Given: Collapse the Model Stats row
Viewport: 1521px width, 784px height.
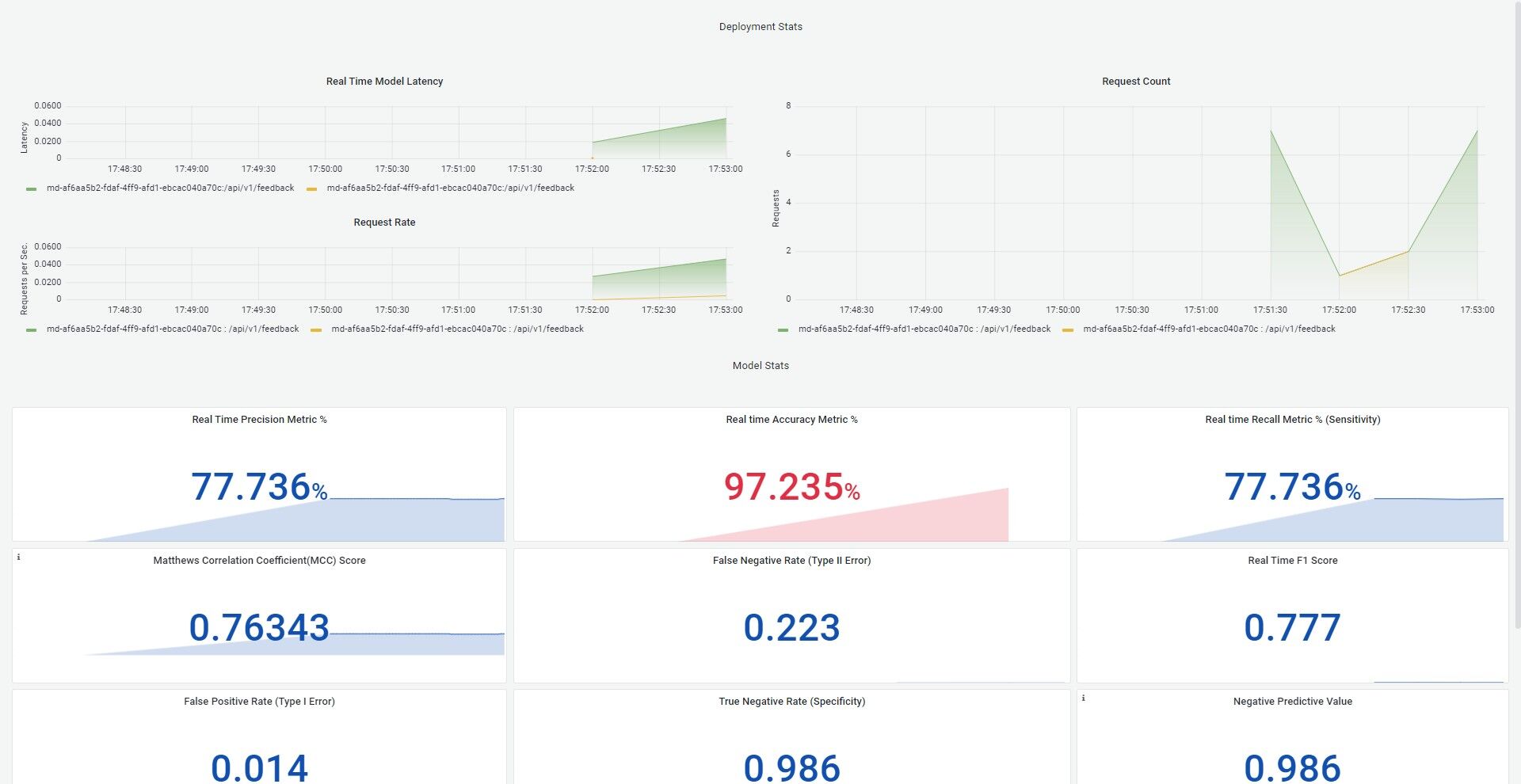Looking at the screenshot, I should [760, 366].
